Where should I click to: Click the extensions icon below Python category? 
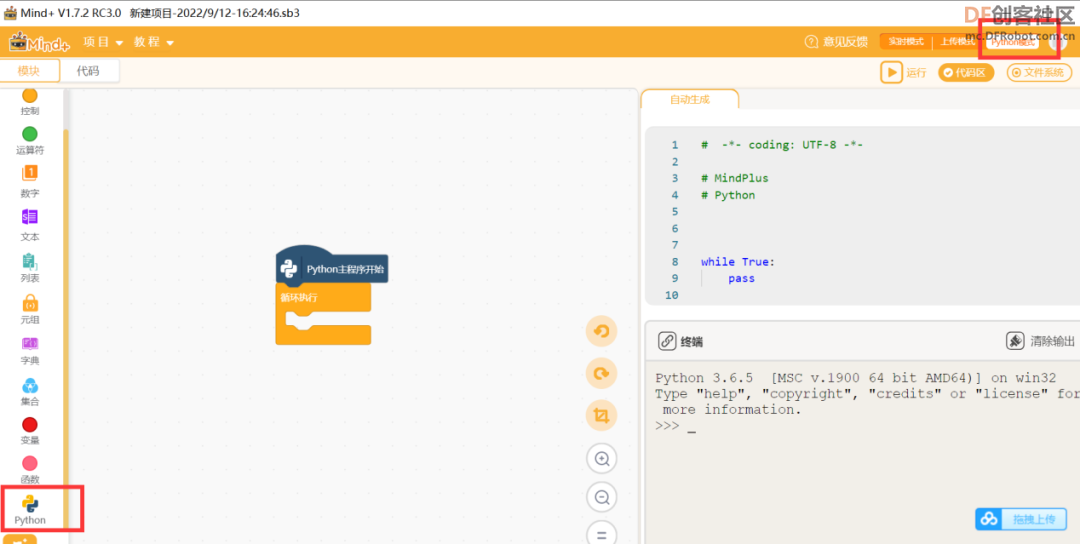(x=20, y=539)
